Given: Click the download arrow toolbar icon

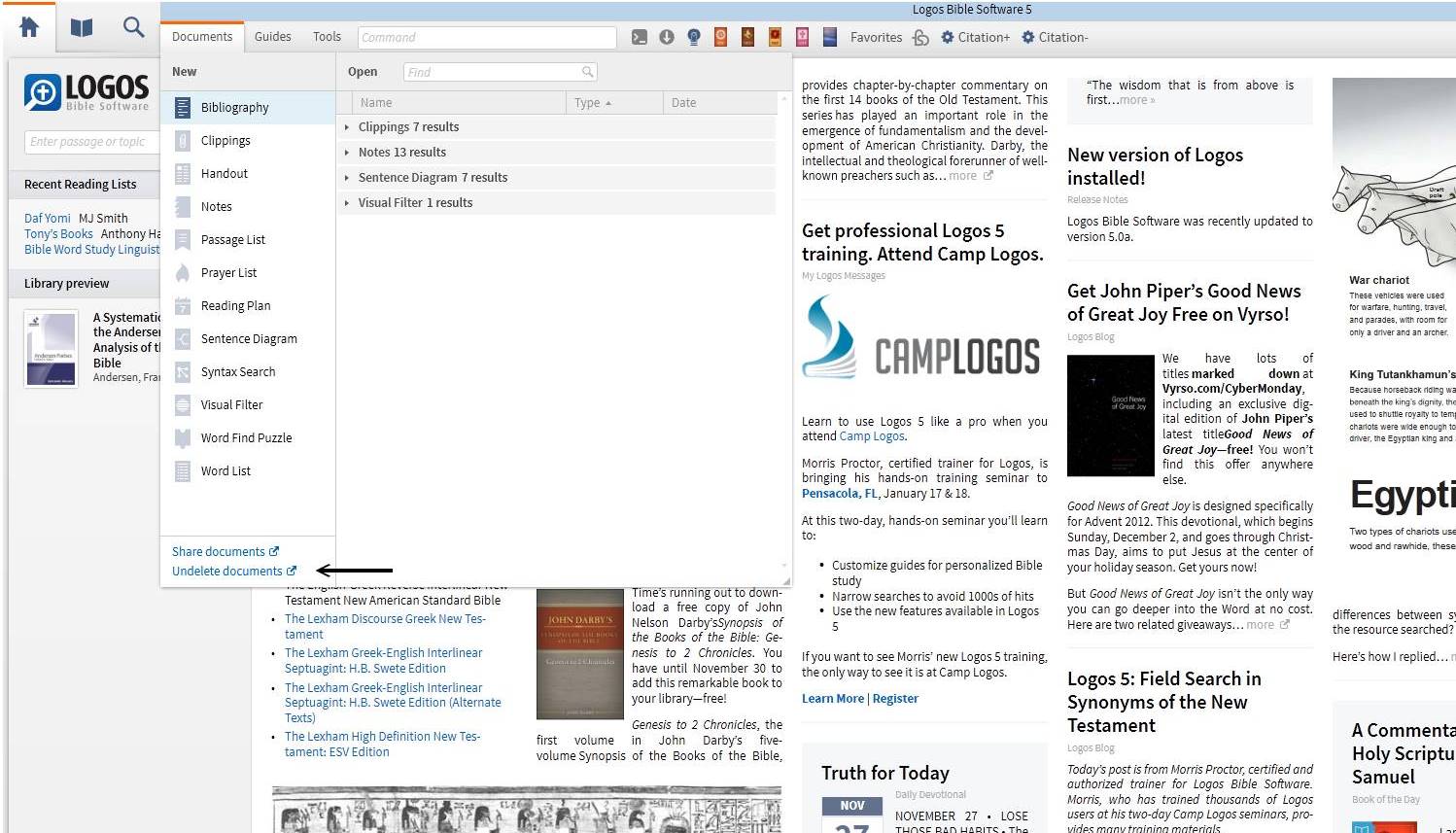Looking at the screenshot, I should pos(667,37).
